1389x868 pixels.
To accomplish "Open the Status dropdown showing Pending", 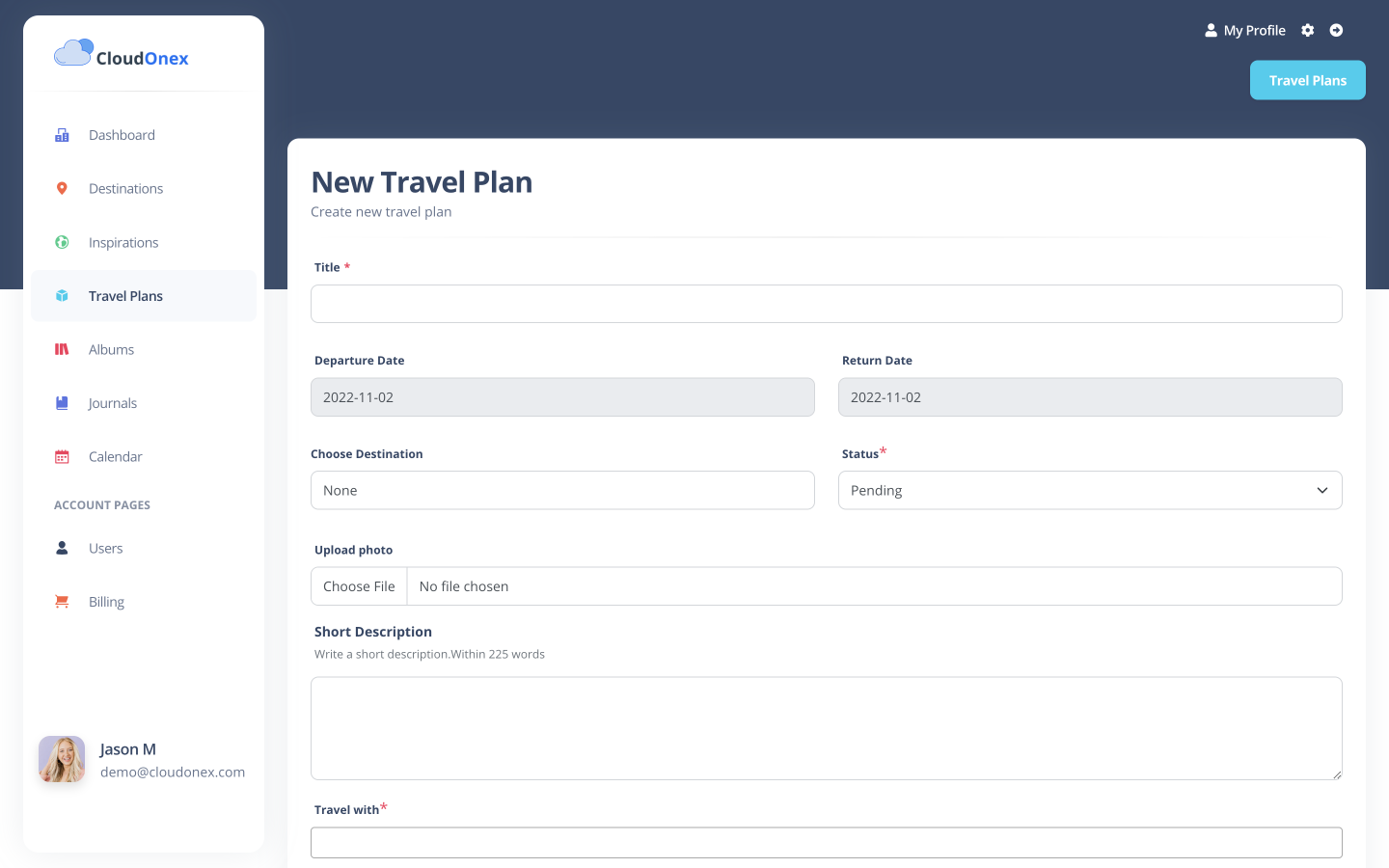I will [x=1090, y=490].
